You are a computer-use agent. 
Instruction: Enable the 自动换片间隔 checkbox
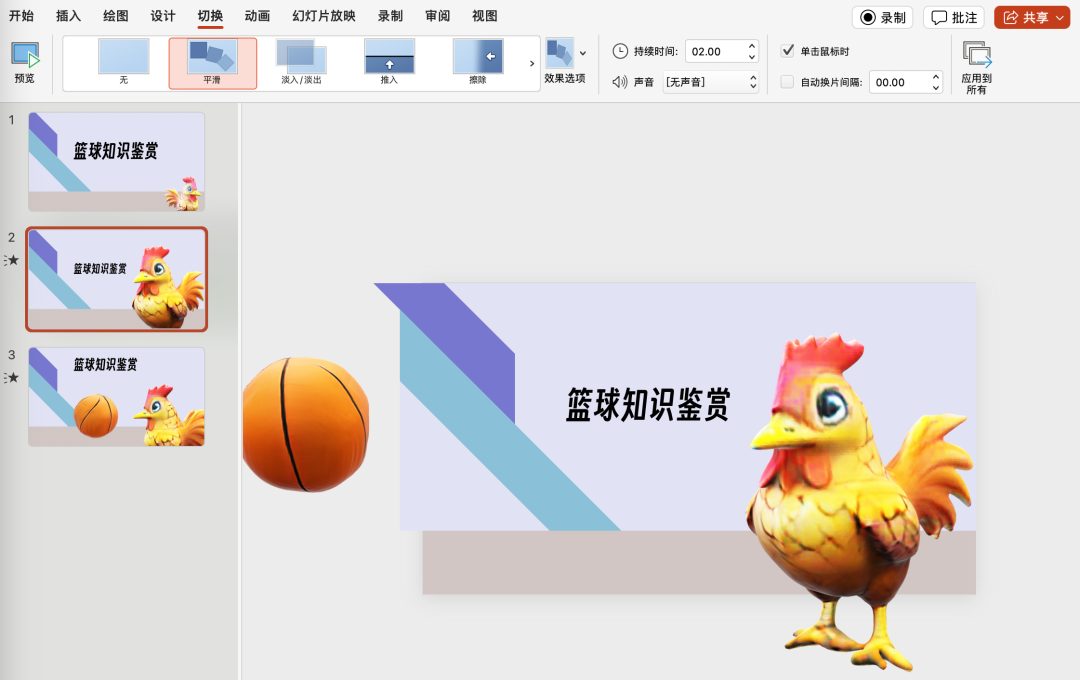point(787,82)
